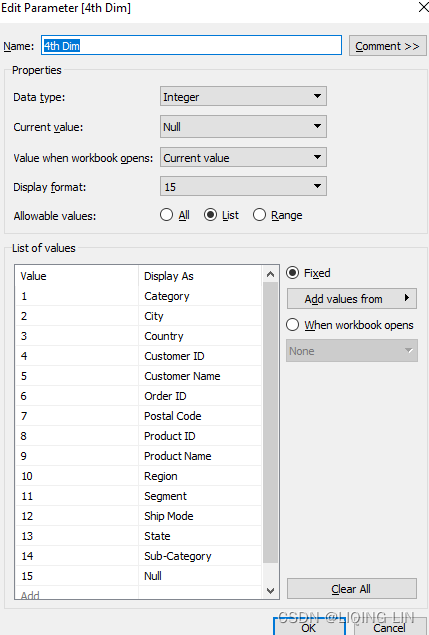Click the list scroll up arrow
The height and width of the screenshot is (635, 429).
[271, 275]
